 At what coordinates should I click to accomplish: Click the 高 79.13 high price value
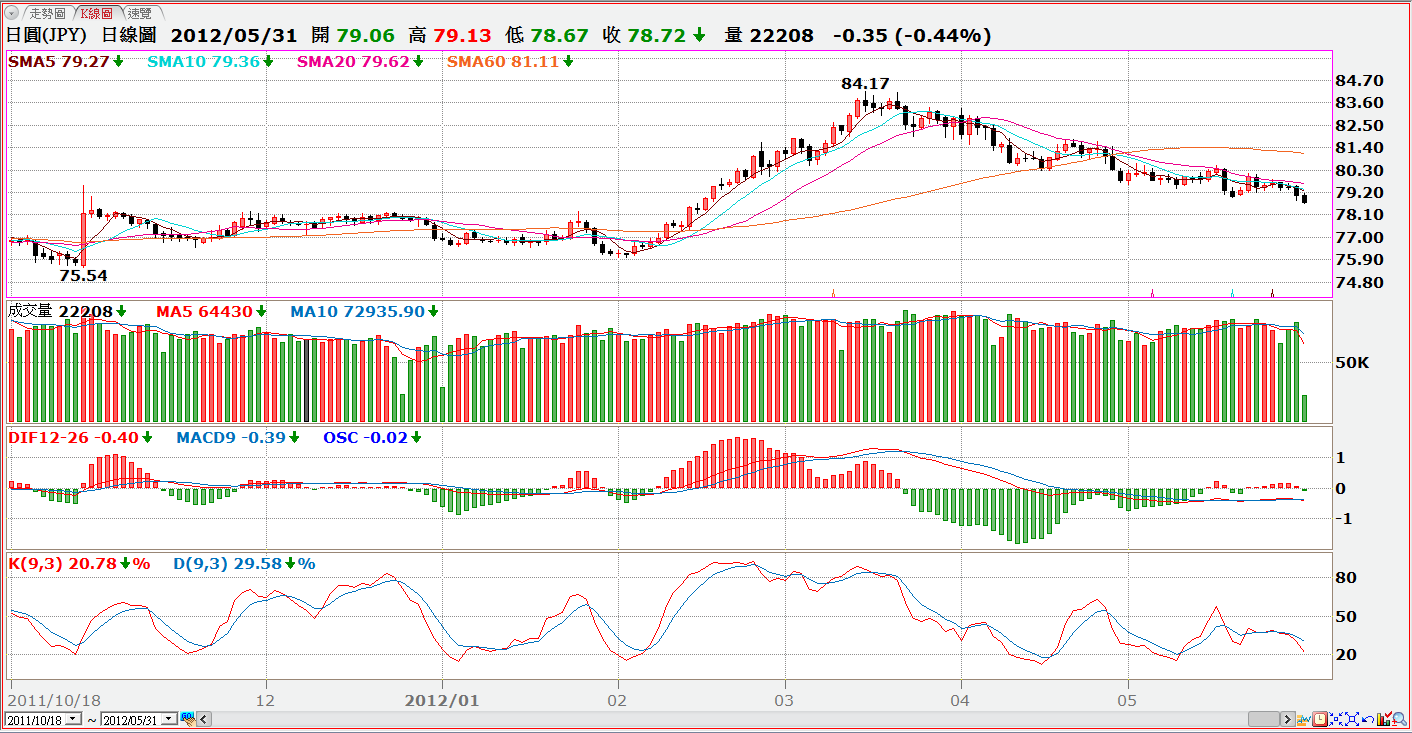click(x=450, y=35)
